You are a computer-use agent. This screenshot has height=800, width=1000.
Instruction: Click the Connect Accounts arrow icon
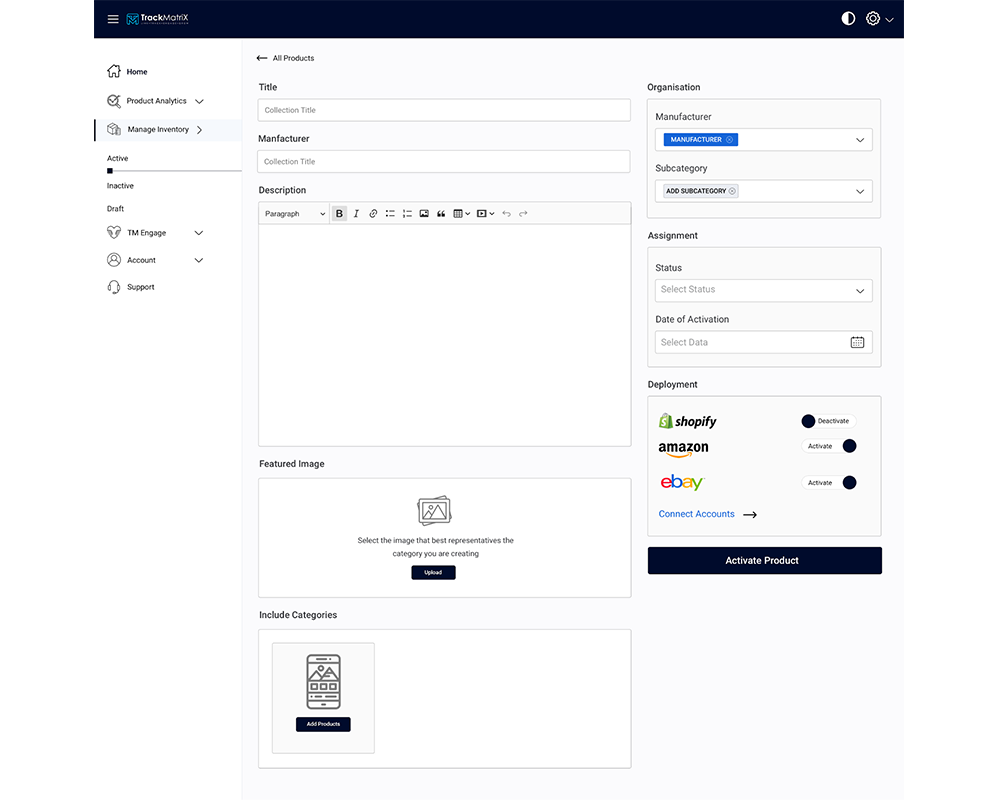(750, 515)
